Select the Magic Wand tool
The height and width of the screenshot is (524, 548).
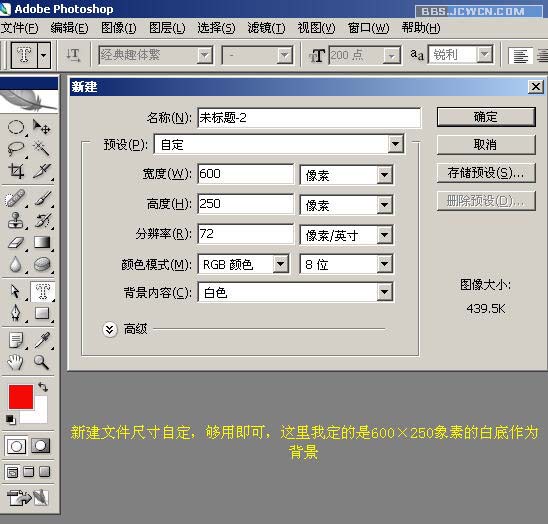click(42, 149)
